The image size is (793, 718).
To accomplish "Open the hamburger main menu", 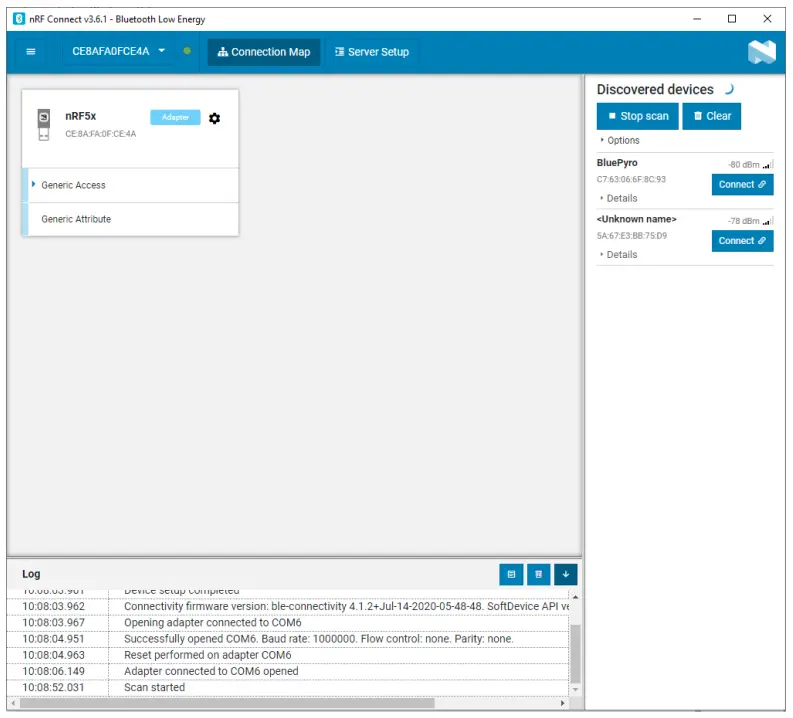I will 30,52.
